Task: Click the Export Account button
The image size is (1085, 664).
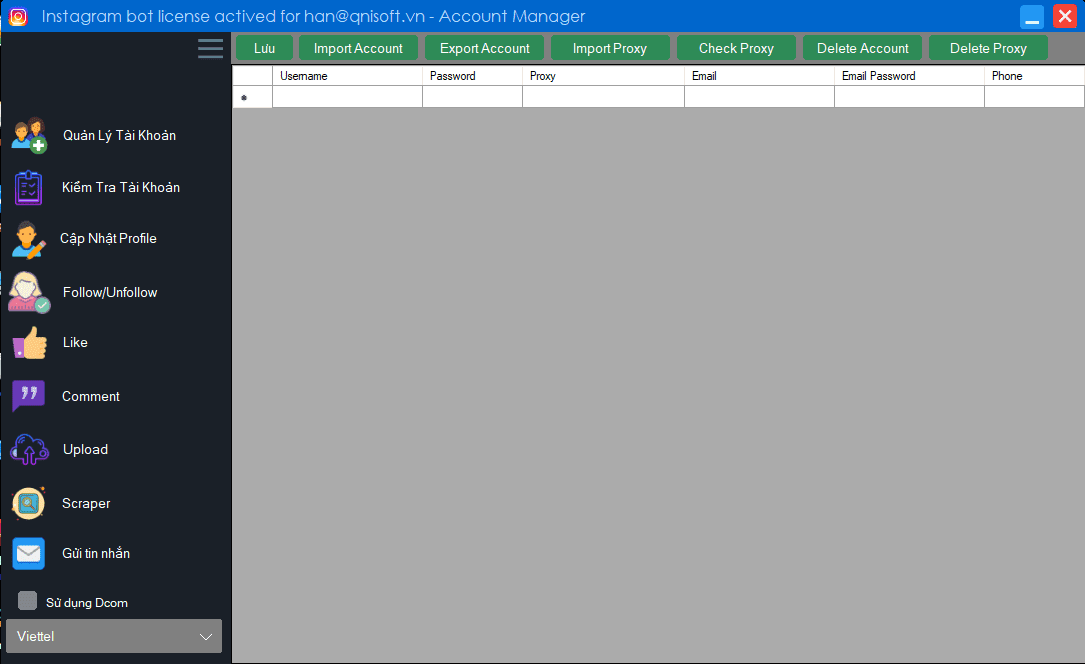Action: pos(485,48)
